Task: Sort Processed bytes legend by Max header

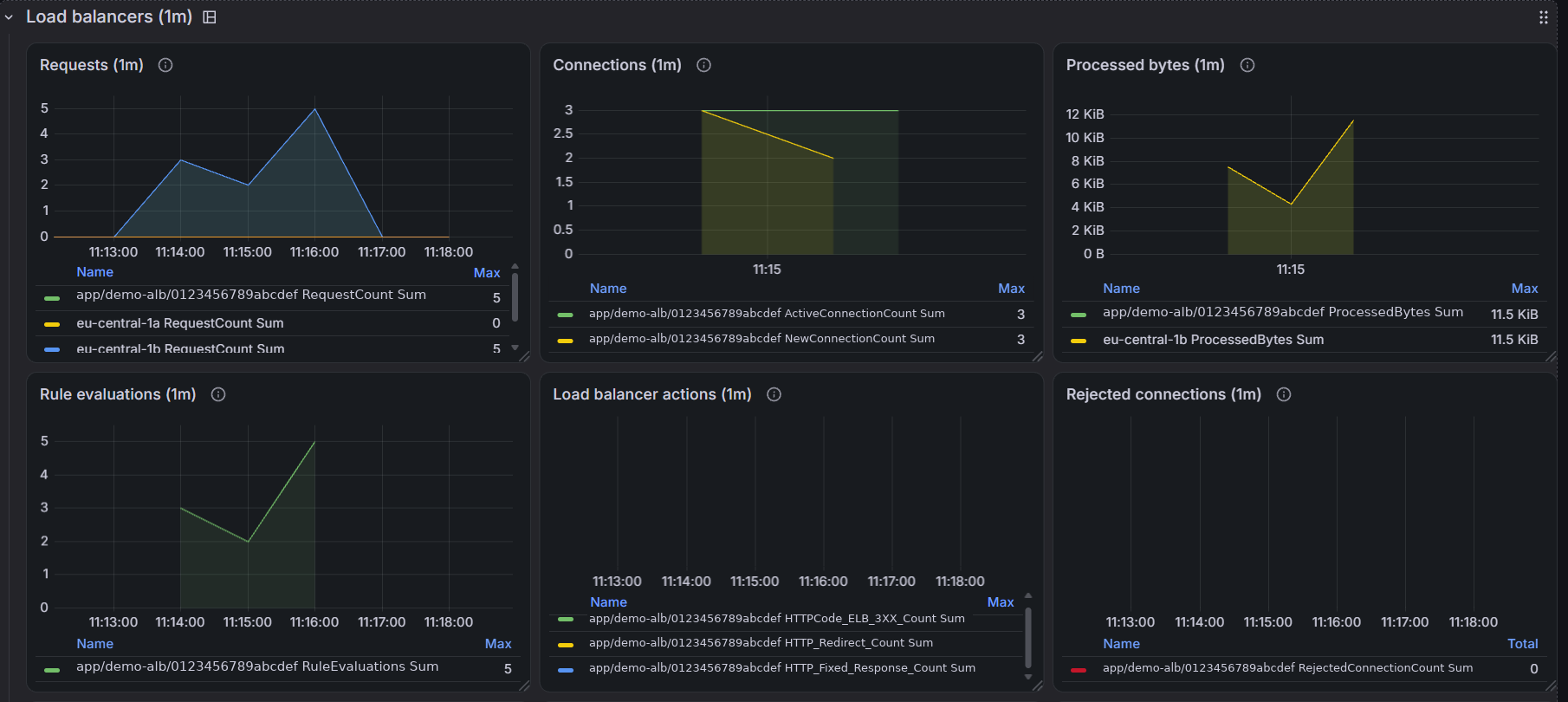Action: click(1525, 289)
